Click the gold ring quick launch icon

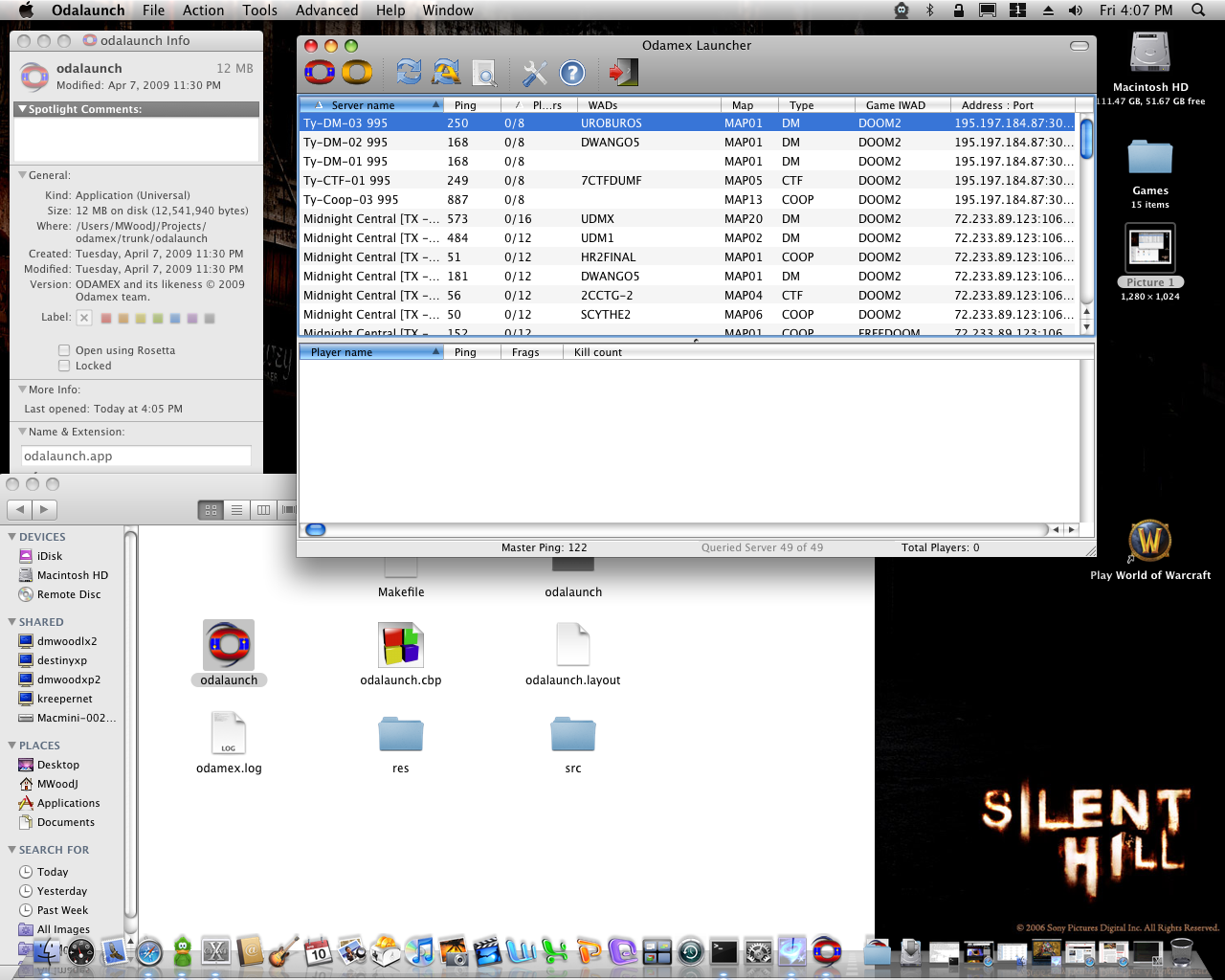click(357, 72)
